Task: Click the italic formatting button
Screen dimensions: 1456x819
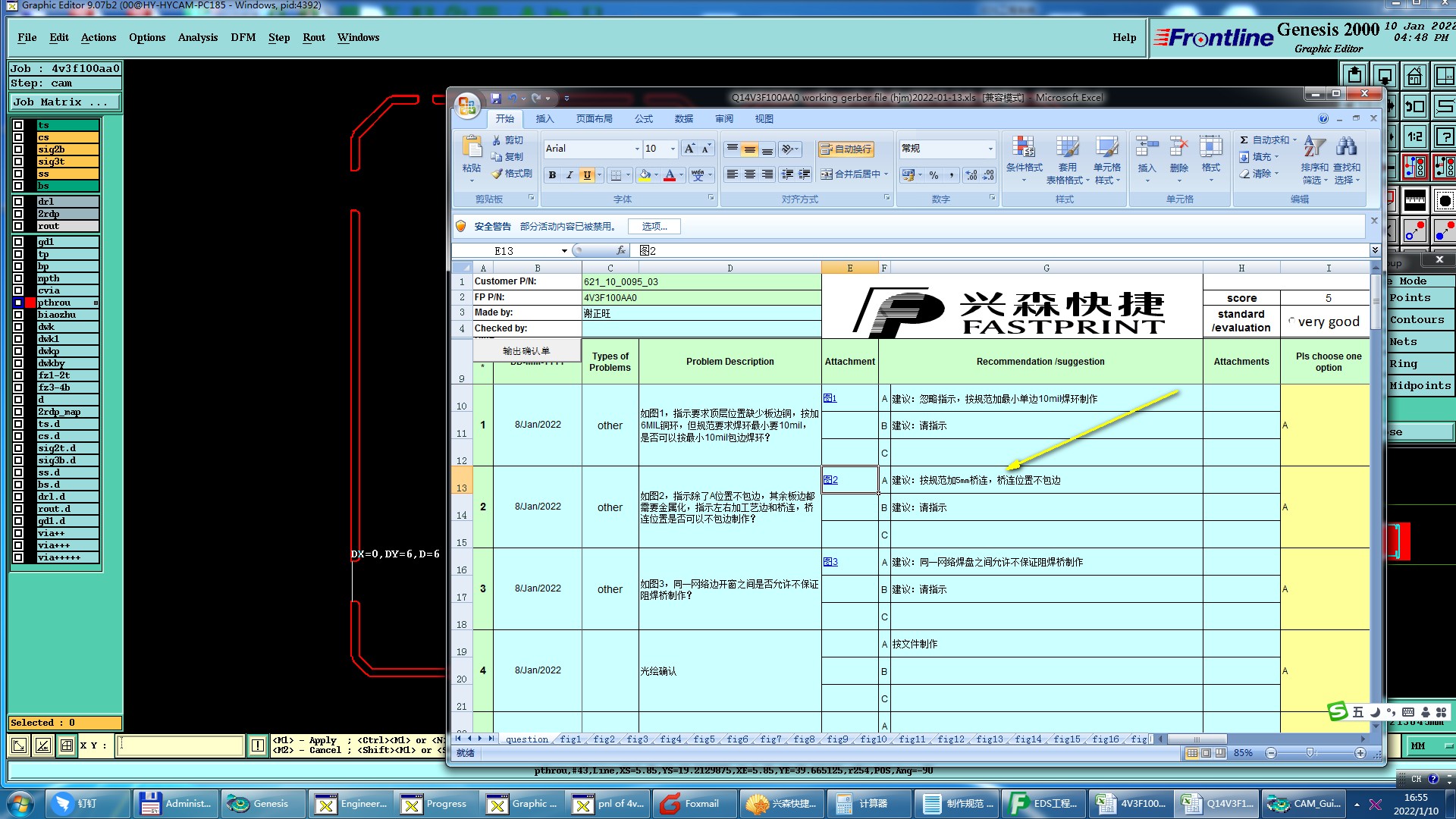Action: point(570,175)
